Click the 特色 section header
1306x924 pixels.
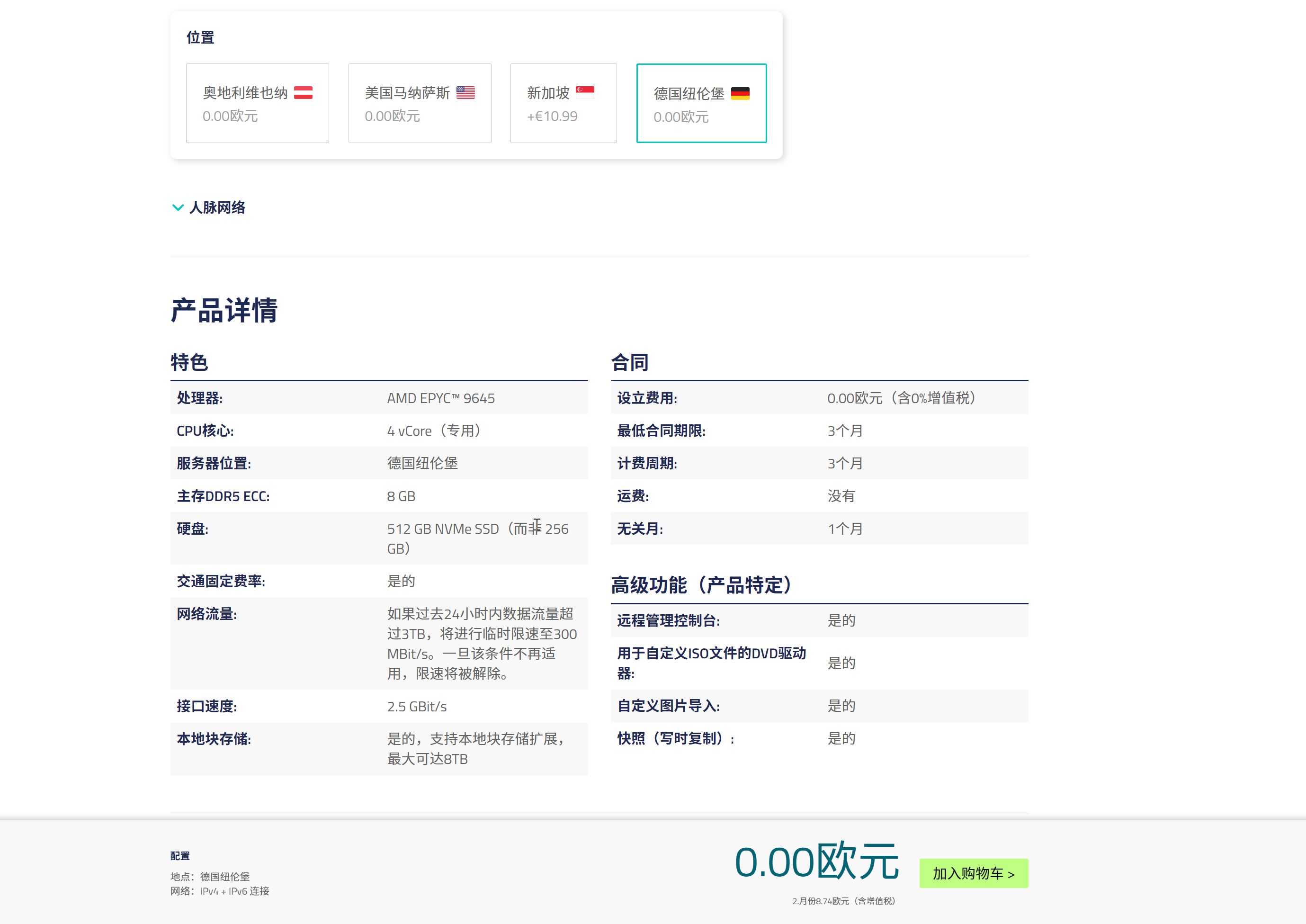pos(189,362)
